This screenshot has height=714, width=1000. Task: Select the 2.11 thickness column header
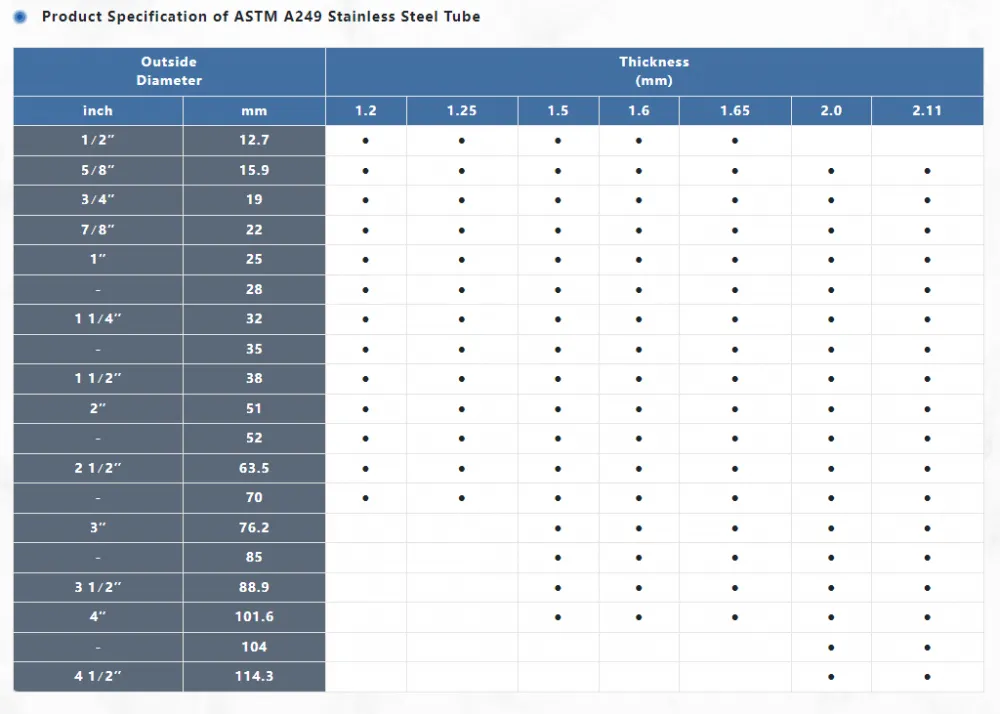pyautogui.click(x=927, y=111)
